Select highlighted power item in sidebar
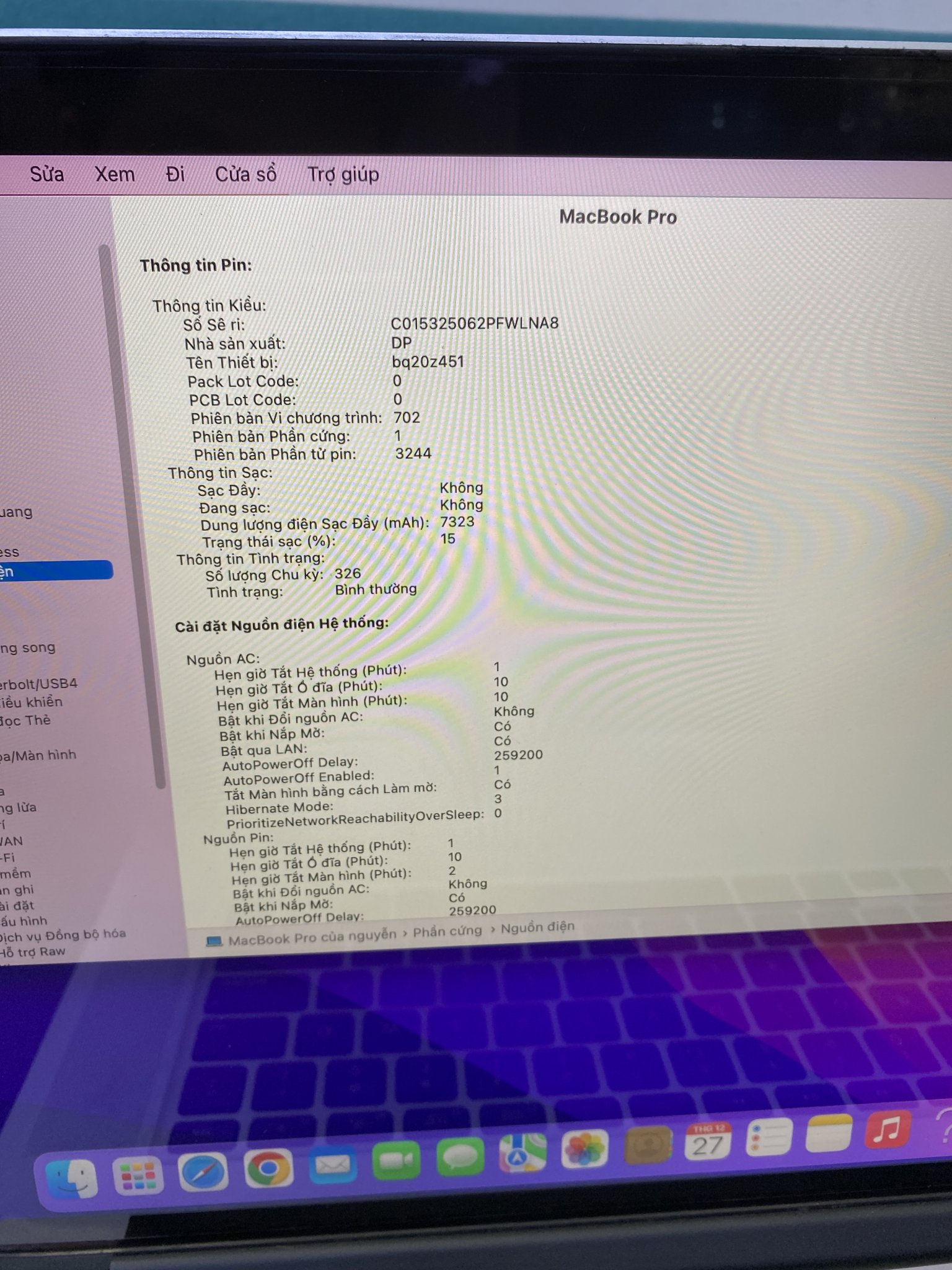Viewport: 952px width, 1270px height. [56, 571]
